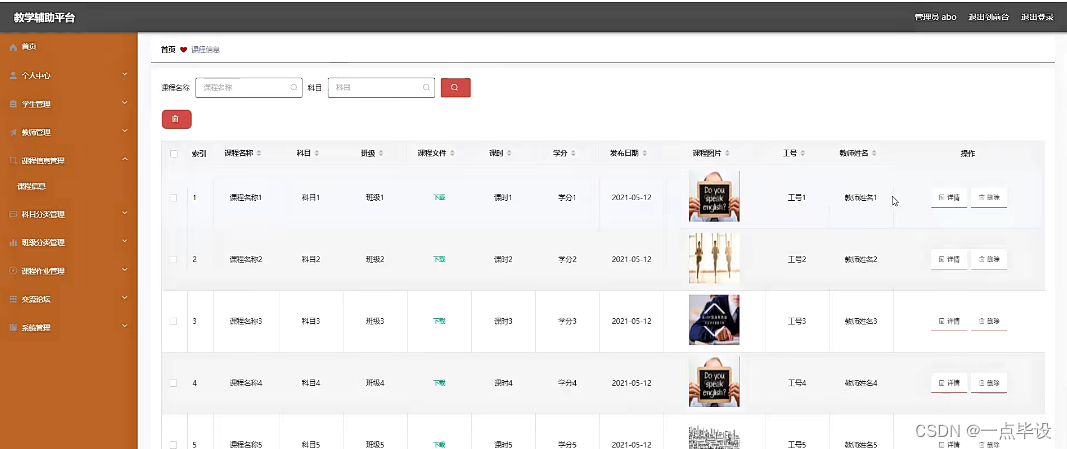The image size is (1067, 449).
Task: Sort by 工号 column arrows
Action: pyautogui.click(x=804, y=154)
